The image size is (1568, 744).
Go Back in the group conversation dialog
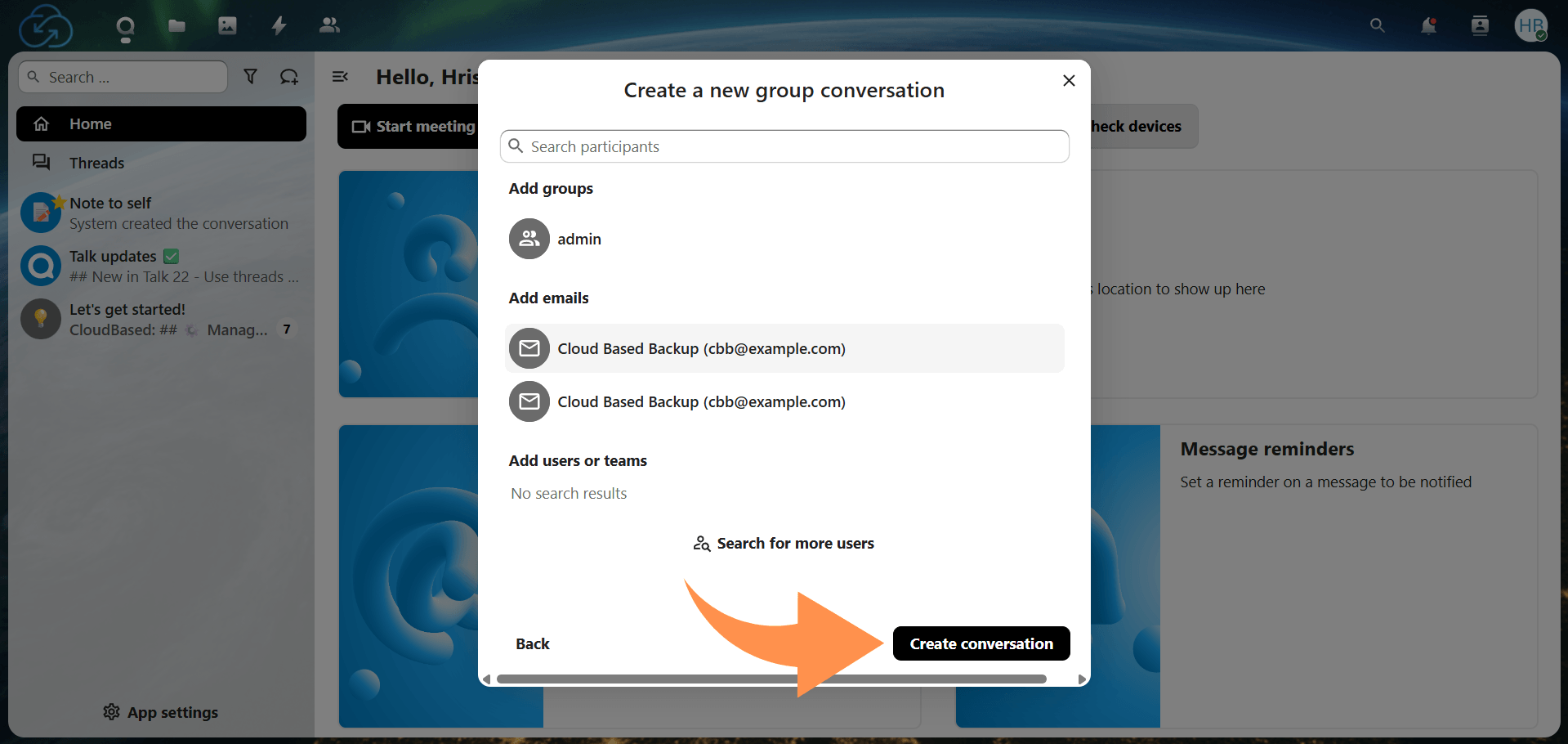[x=532, y=643]
